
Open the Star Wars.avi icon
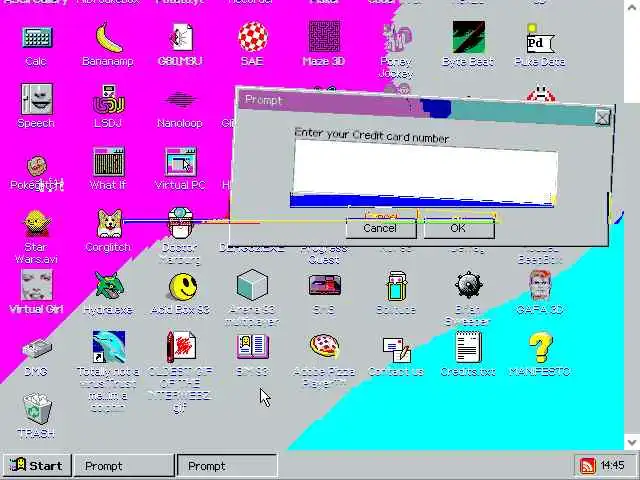click(37, 223)
